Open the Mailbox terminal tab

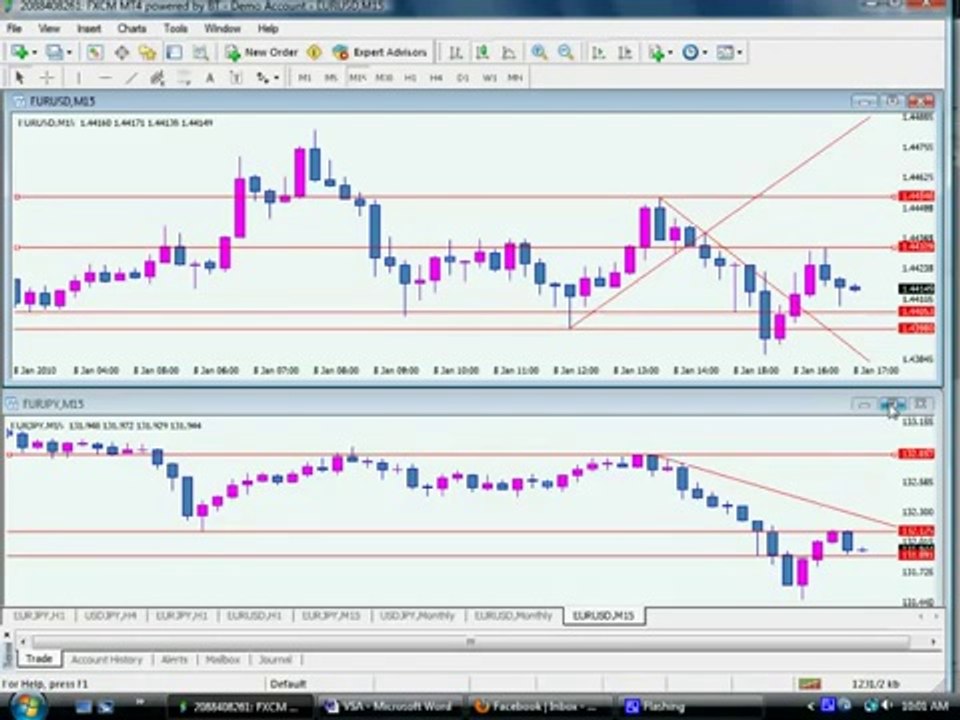[x=223, y=660]
